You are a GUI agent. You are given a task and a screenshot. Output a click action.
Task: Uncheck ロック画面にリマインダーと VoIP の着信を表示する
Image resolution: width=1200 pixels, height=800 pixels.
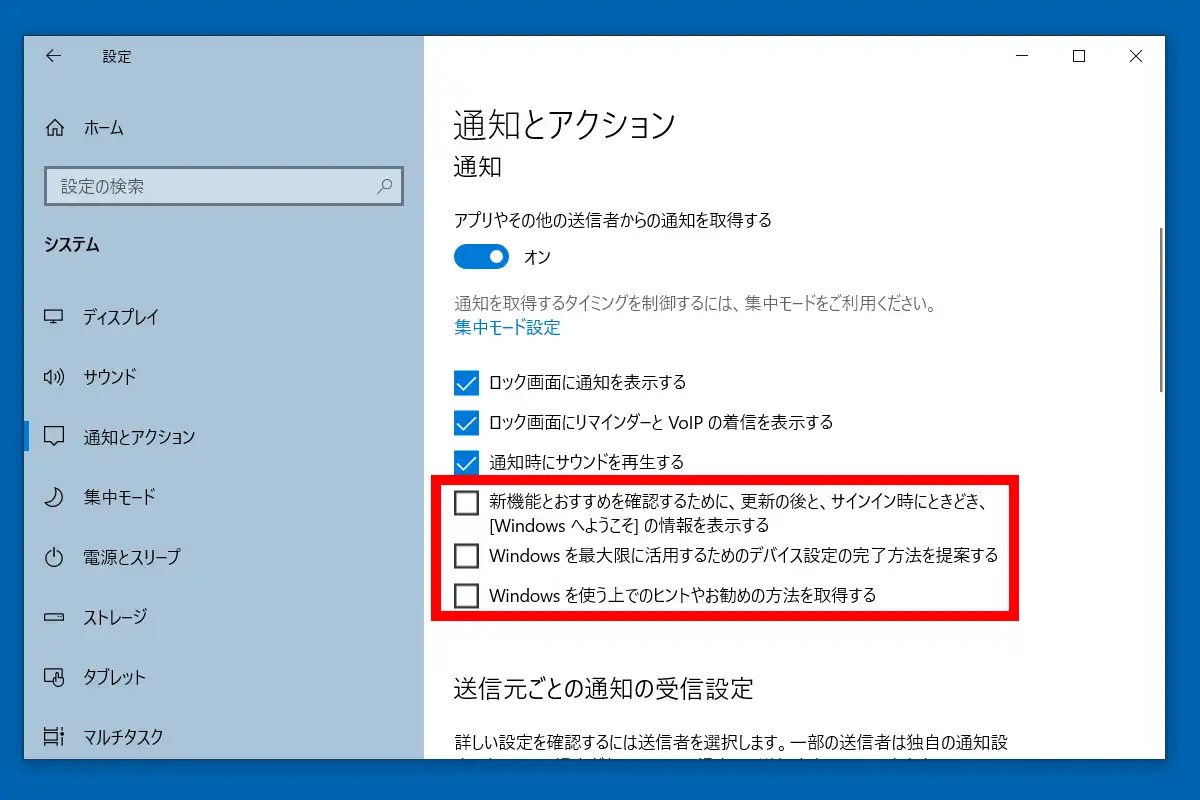[x=467, y=422]
